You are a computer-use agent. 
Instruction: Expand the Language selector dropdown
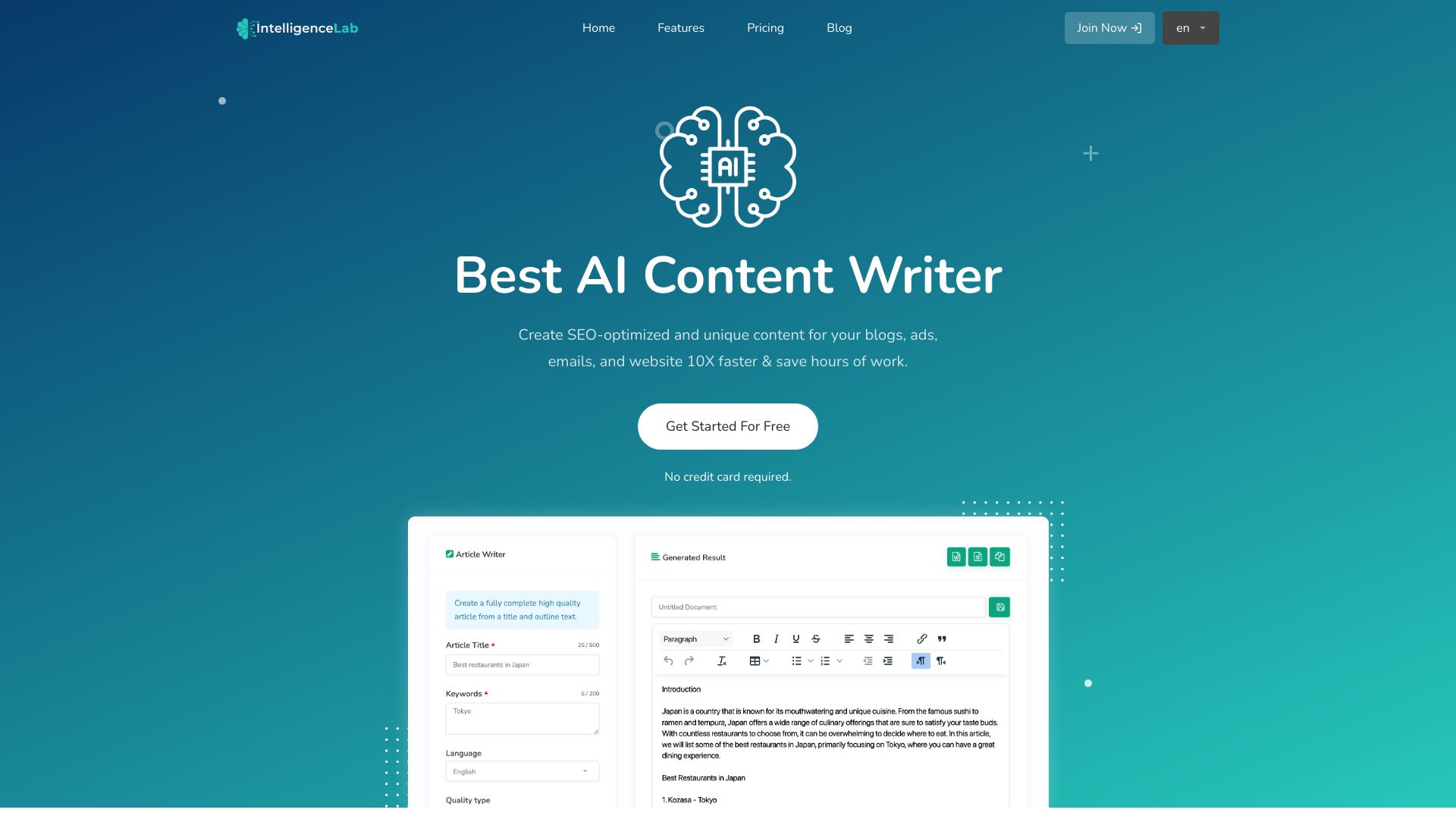522,772
